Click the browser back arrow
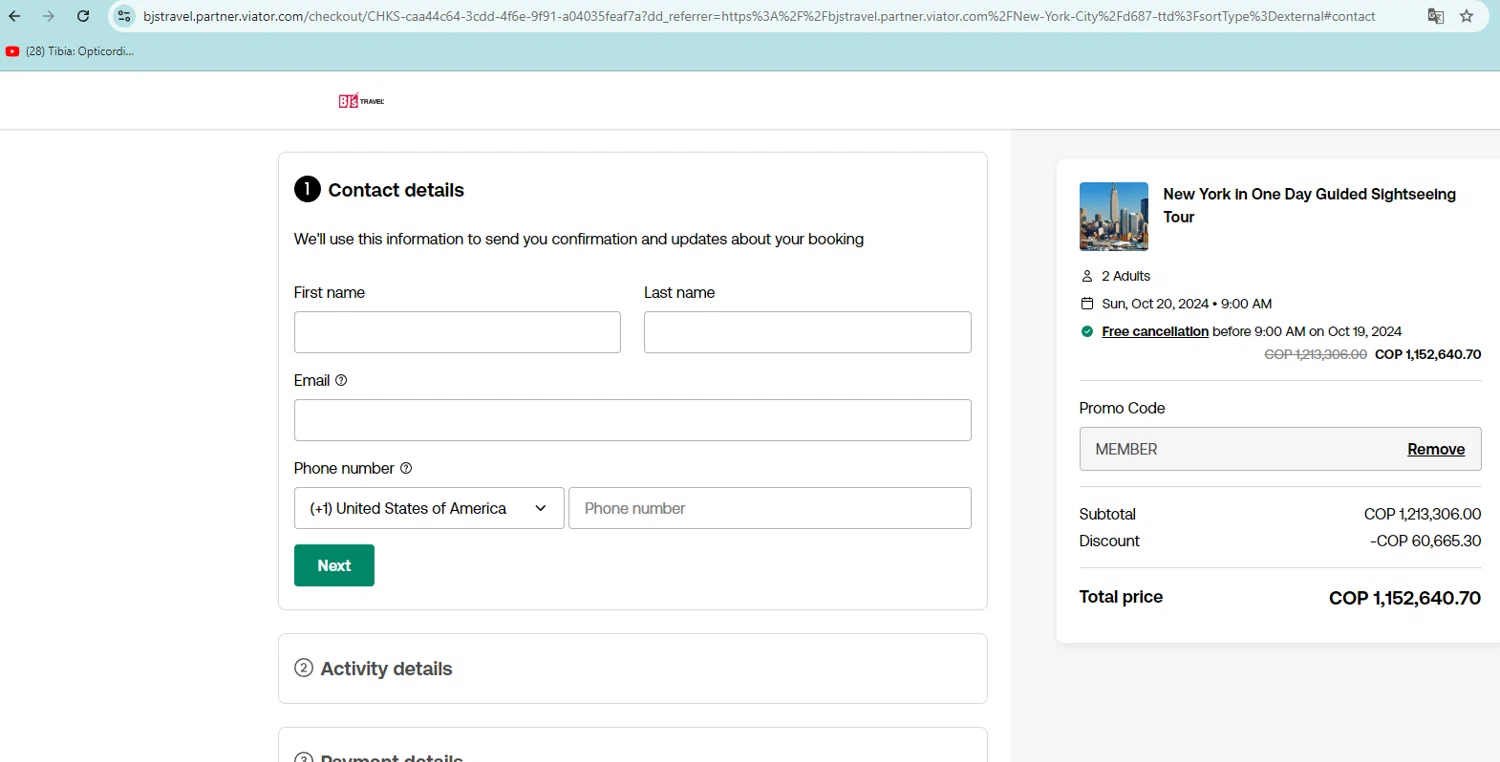The image size is (1500, 762). click(x=15, y=16)
